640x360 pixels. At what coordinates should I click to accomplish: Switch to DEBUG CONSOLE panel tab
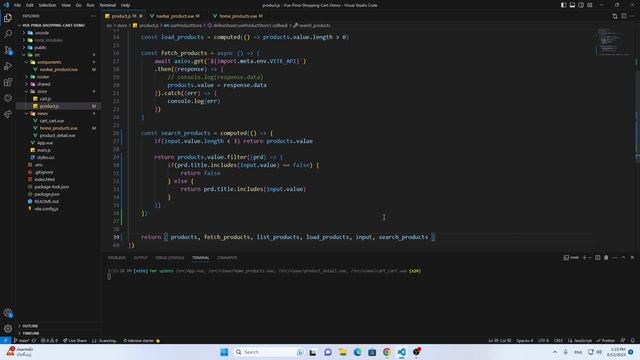click(x=169, y=258)
